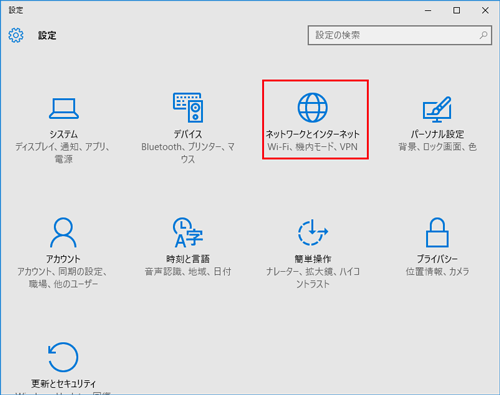The image size is (500, 395).
Task: Open the ネットワークとインターネット globe icon
Action: (x=312, y=108)
